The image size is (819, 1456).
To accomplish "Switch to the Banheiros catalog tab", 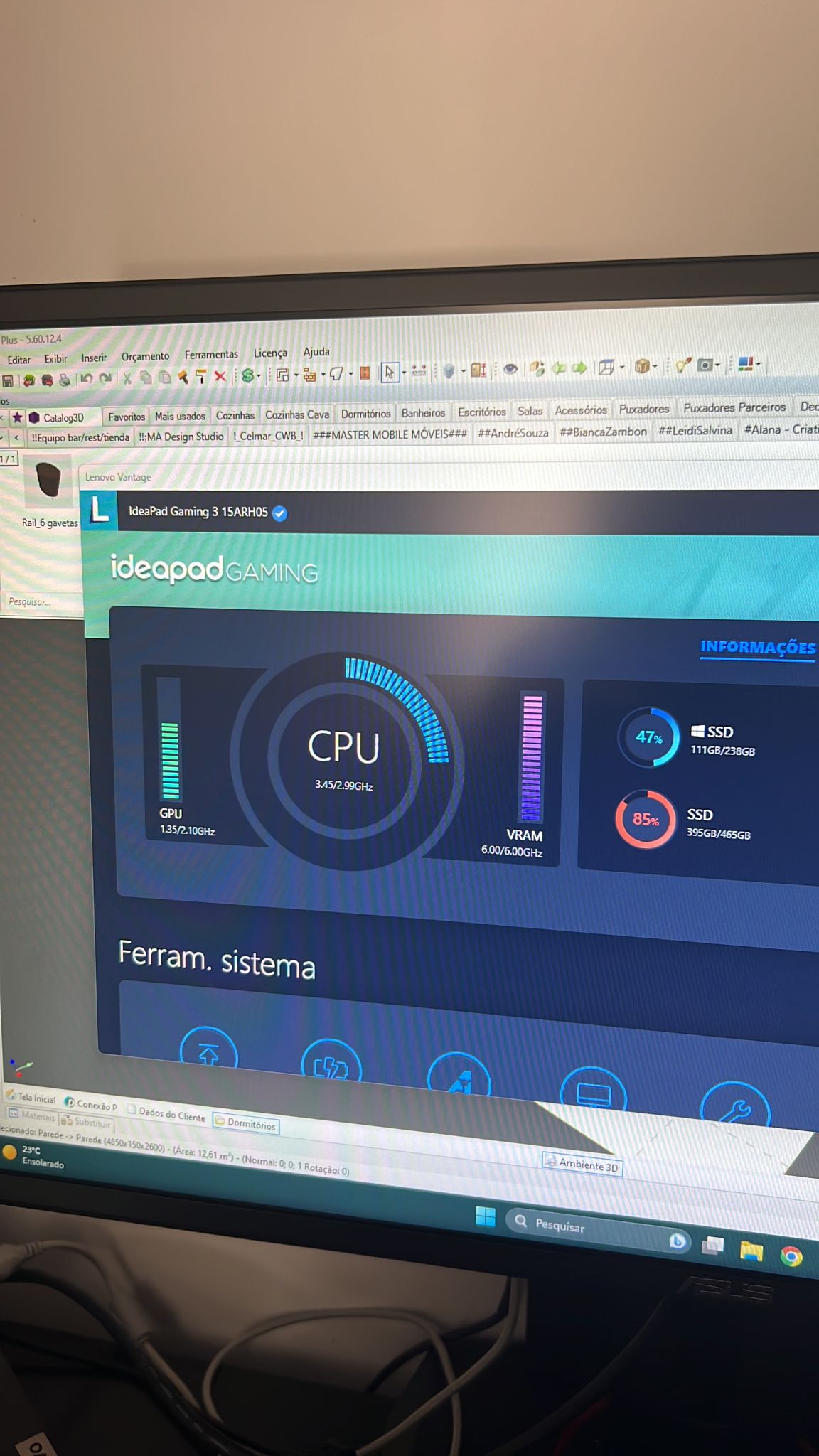I will click(423, 413).
